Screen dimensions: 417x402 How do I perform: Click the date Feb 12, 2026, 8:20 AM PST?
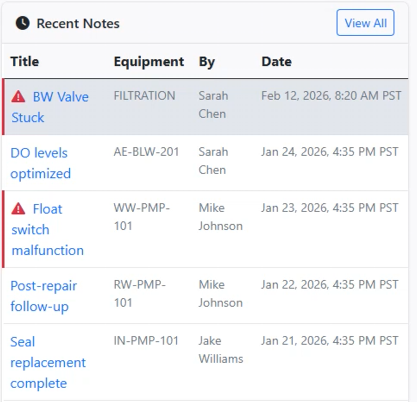[331, 96]
